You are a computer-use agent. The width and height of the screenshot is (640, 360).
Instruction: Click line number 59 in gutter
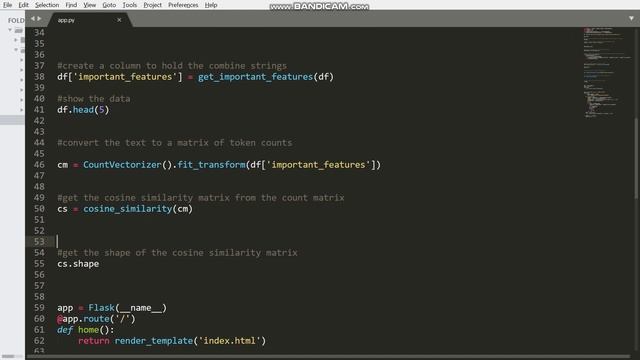pos(39,307)
